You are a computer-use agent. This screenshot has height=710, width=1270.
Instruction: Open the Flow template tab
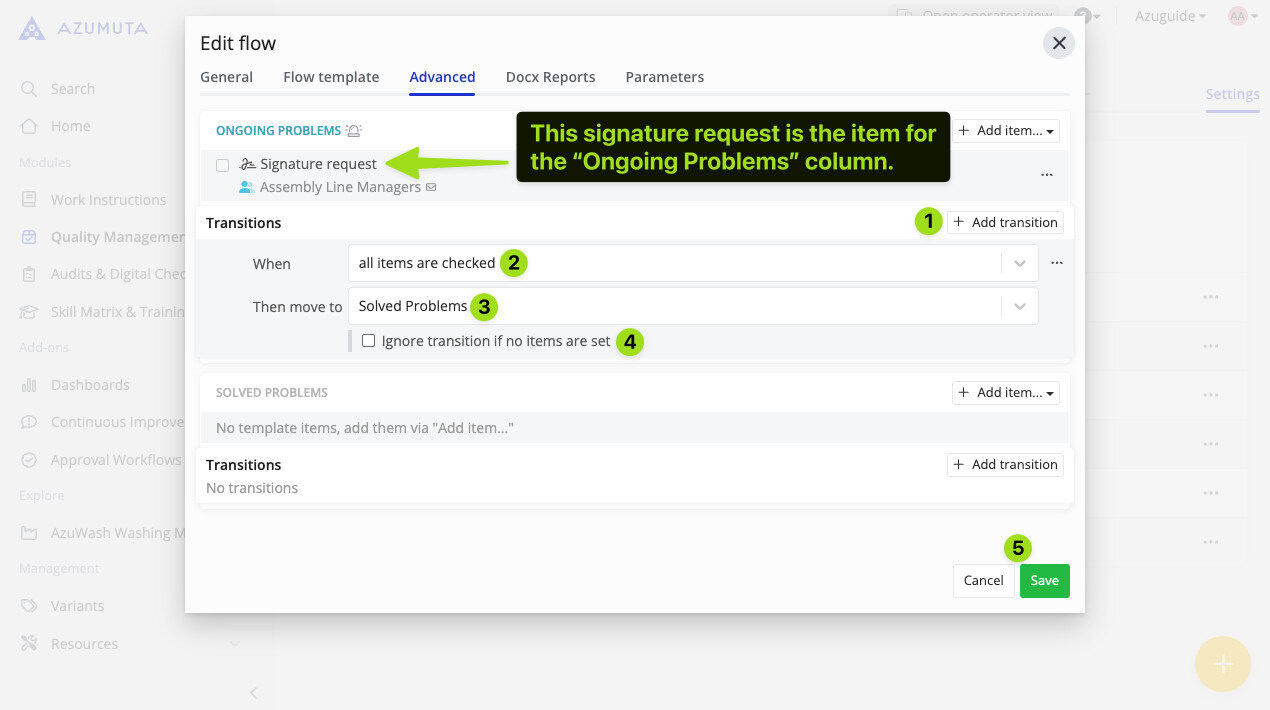coord(331,77)
